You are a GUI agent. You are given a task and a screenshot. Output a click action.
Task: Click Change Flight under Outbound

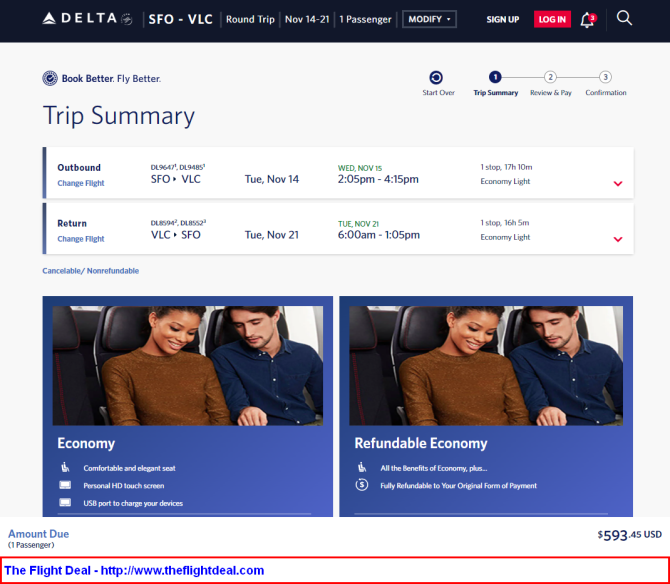pyautogui.click(x=81, y=183)
